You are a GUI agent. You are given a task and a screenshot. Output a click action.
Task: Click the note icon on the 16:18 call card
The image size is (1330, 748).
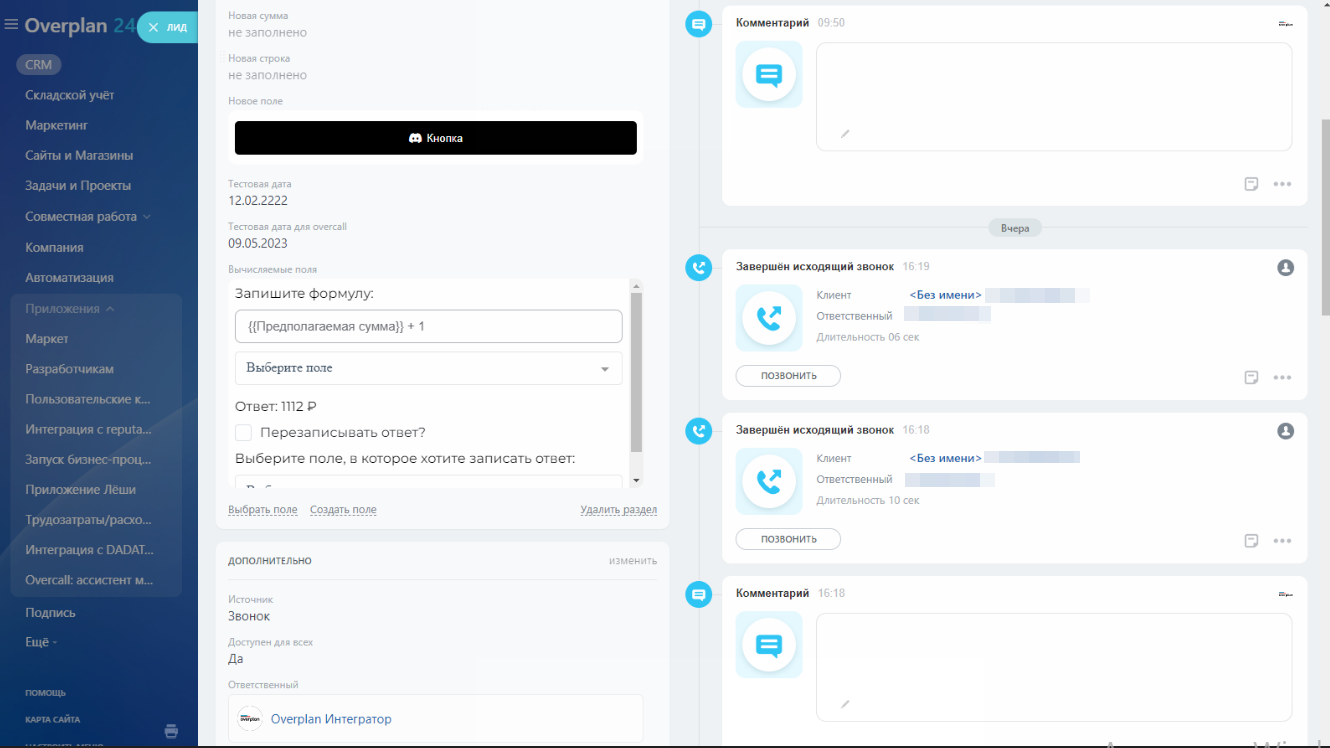coord(1251,541)
